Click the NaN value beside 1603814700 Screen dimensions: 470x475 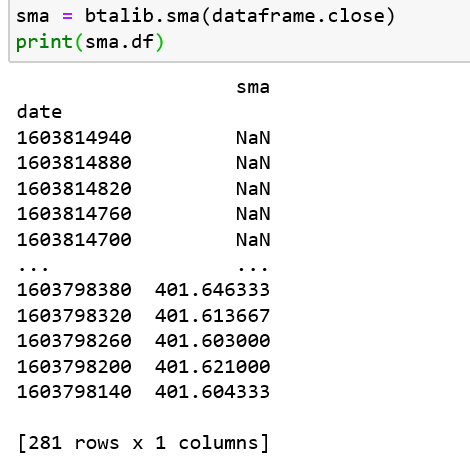(253, 240)
